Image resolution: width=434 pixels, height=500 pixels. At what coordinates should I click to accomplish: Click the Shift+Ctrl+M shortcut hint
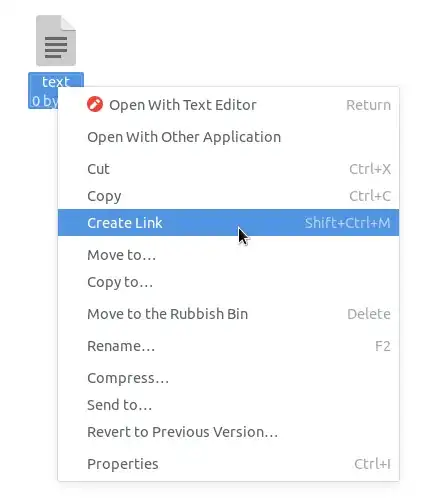pos(347,223)
